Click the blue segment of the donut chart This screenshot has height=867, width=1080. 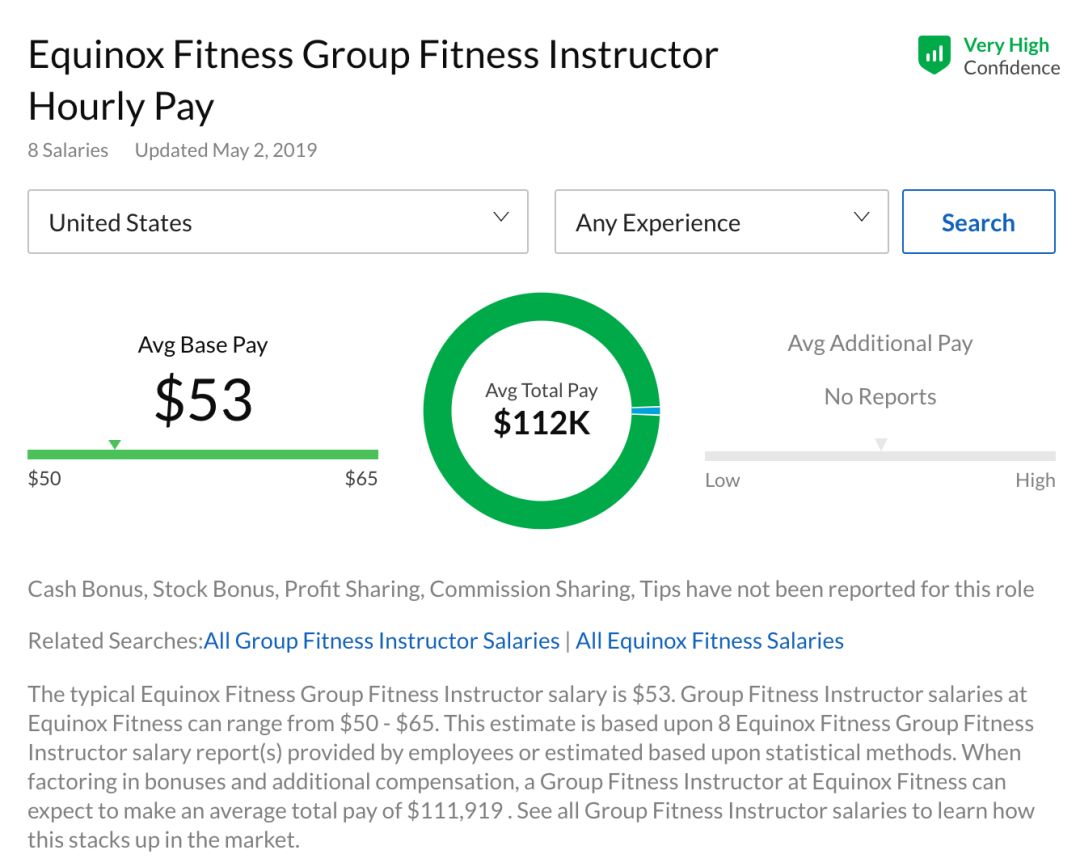point(646,411)
